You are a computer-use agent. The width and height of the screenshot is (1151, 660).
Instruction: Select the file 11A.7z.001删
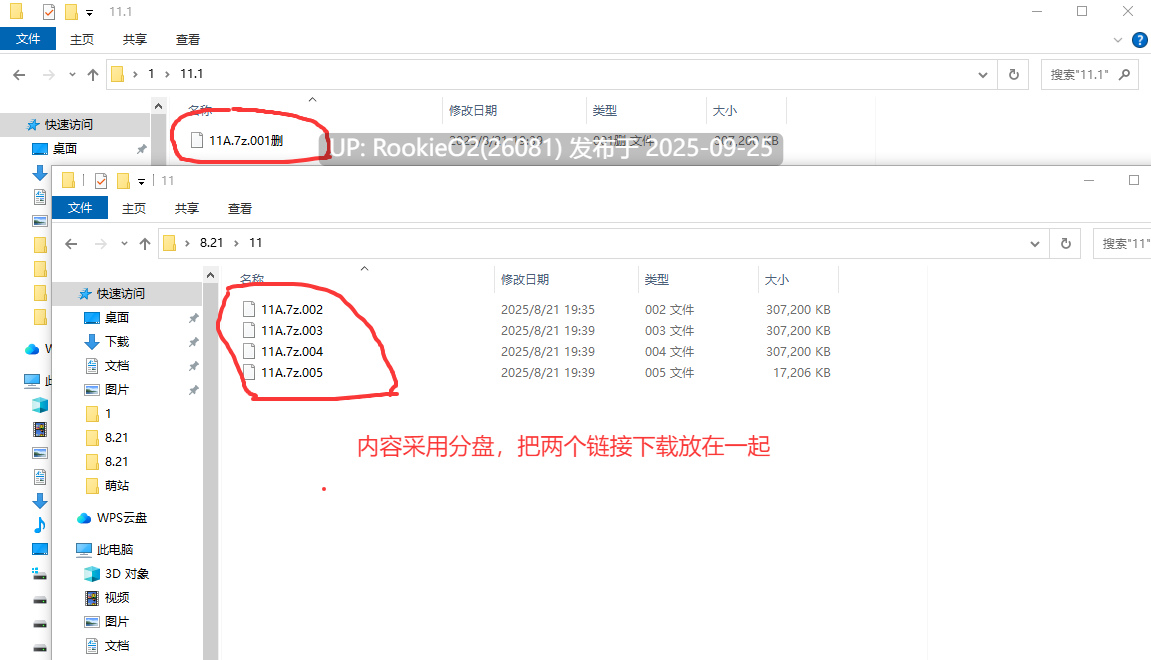coord(236,140)
